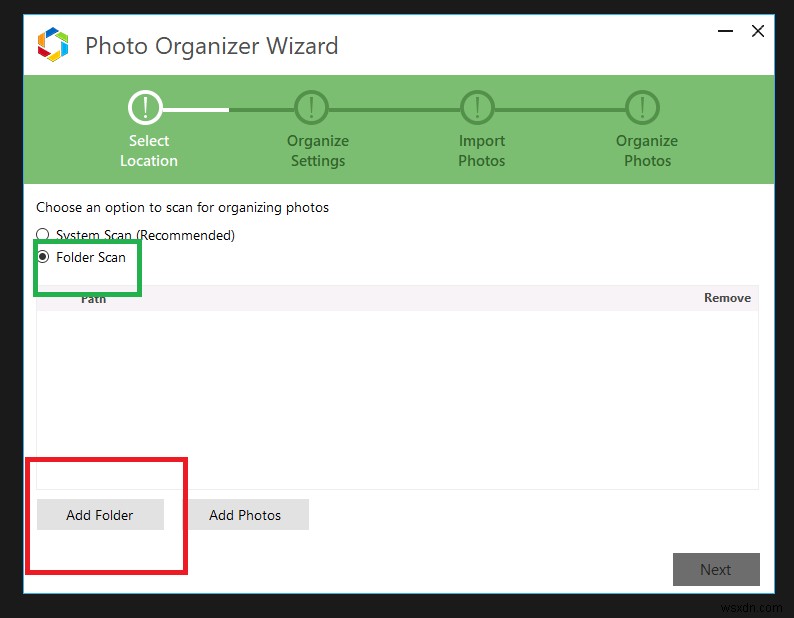The width and height of the screenshot is (794, 618).
Task: Close the Photo Organizer Wizard window
Action: click(x=758, y=31)
